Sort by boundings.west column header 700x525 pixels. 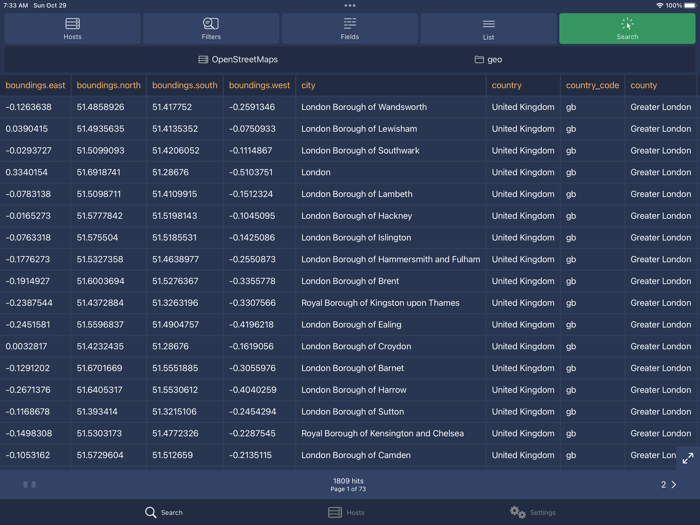(x=259, y=85)
